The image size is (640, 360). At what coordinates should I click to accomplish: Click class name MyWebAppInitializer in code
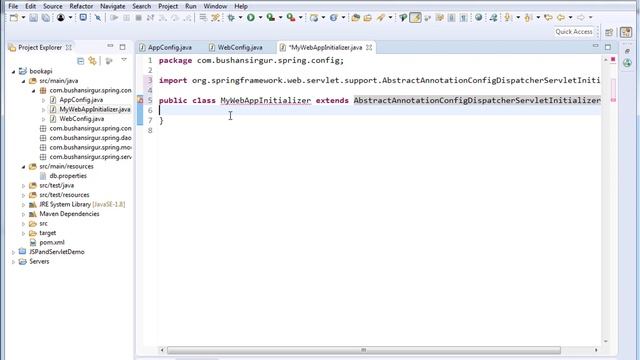coord(266,100)
